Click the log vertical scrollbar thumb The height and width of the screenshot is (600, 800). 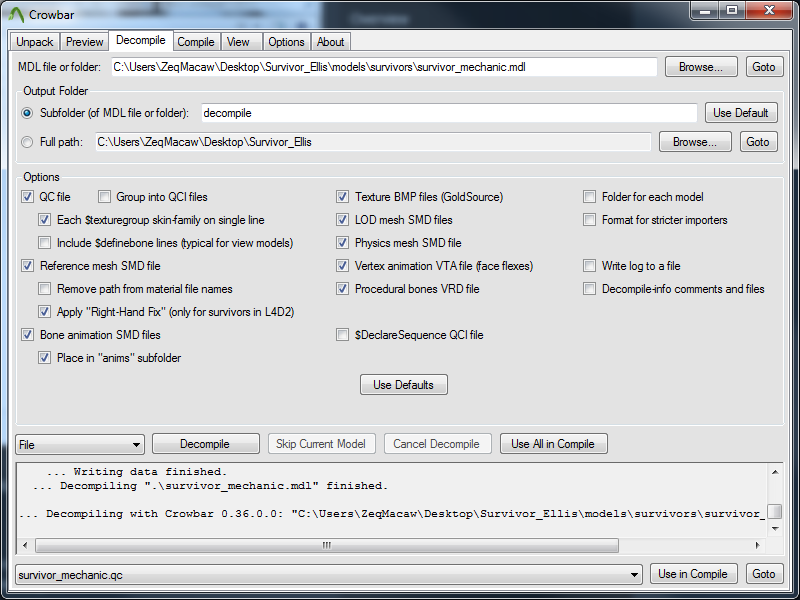click(775, 511)
